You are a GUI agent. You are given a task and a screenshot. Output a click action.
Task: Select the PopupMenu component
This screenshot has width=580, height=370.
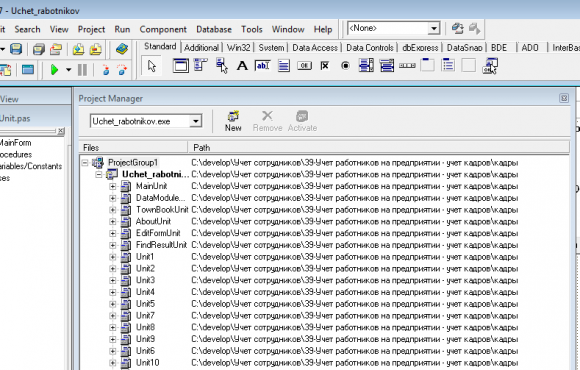pyautogui.click(x=222, y=66)
